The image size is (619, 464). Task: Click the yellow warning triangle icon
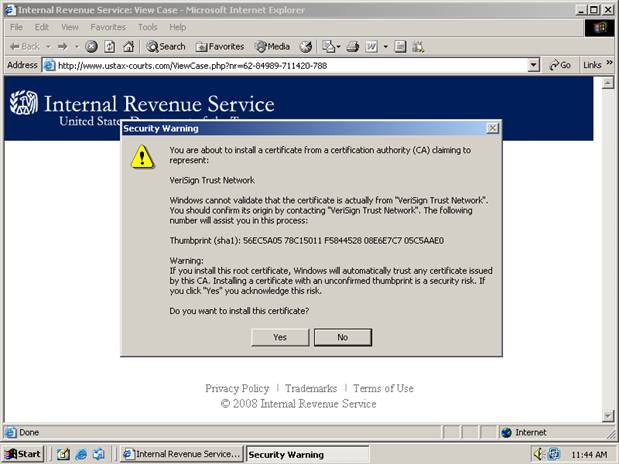142,157
